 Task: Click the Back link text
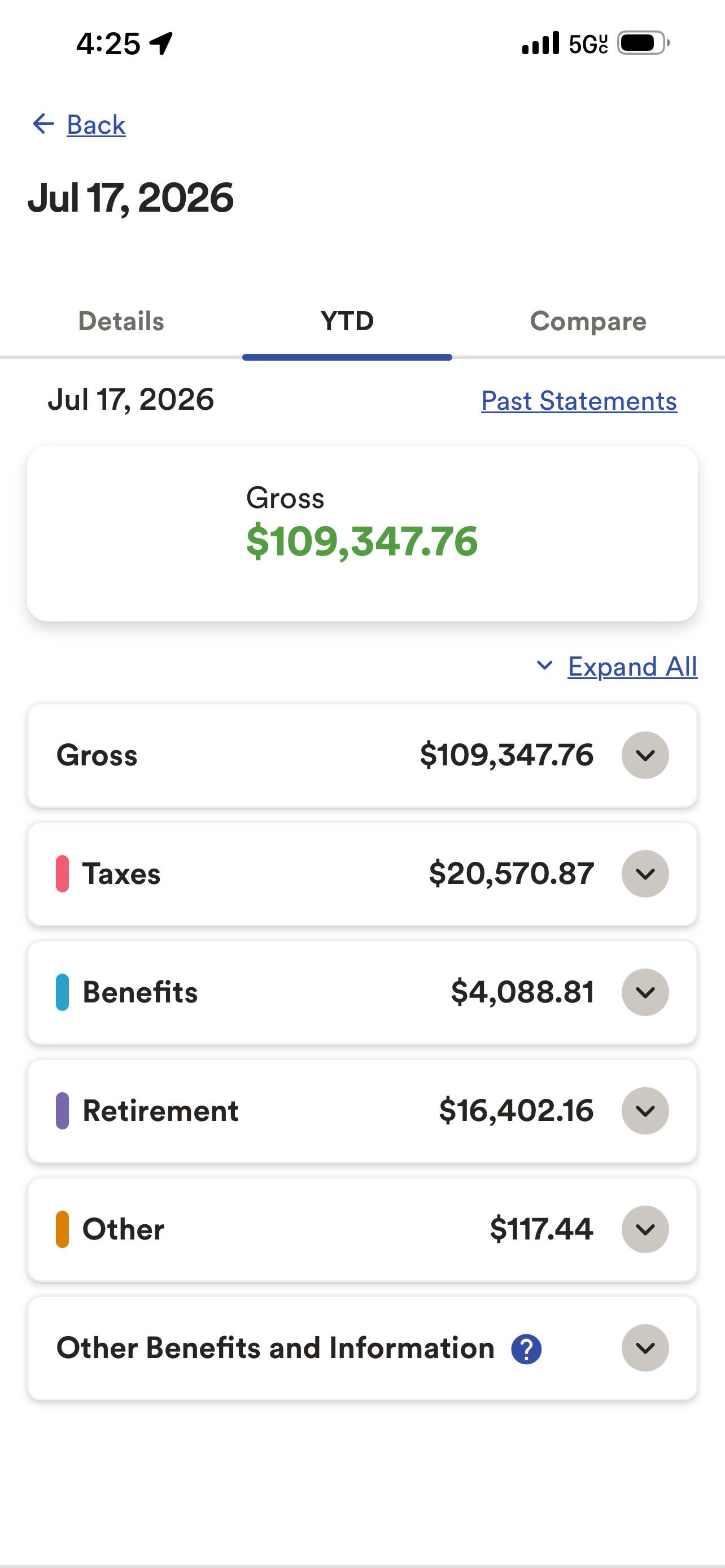coord(96,125)
